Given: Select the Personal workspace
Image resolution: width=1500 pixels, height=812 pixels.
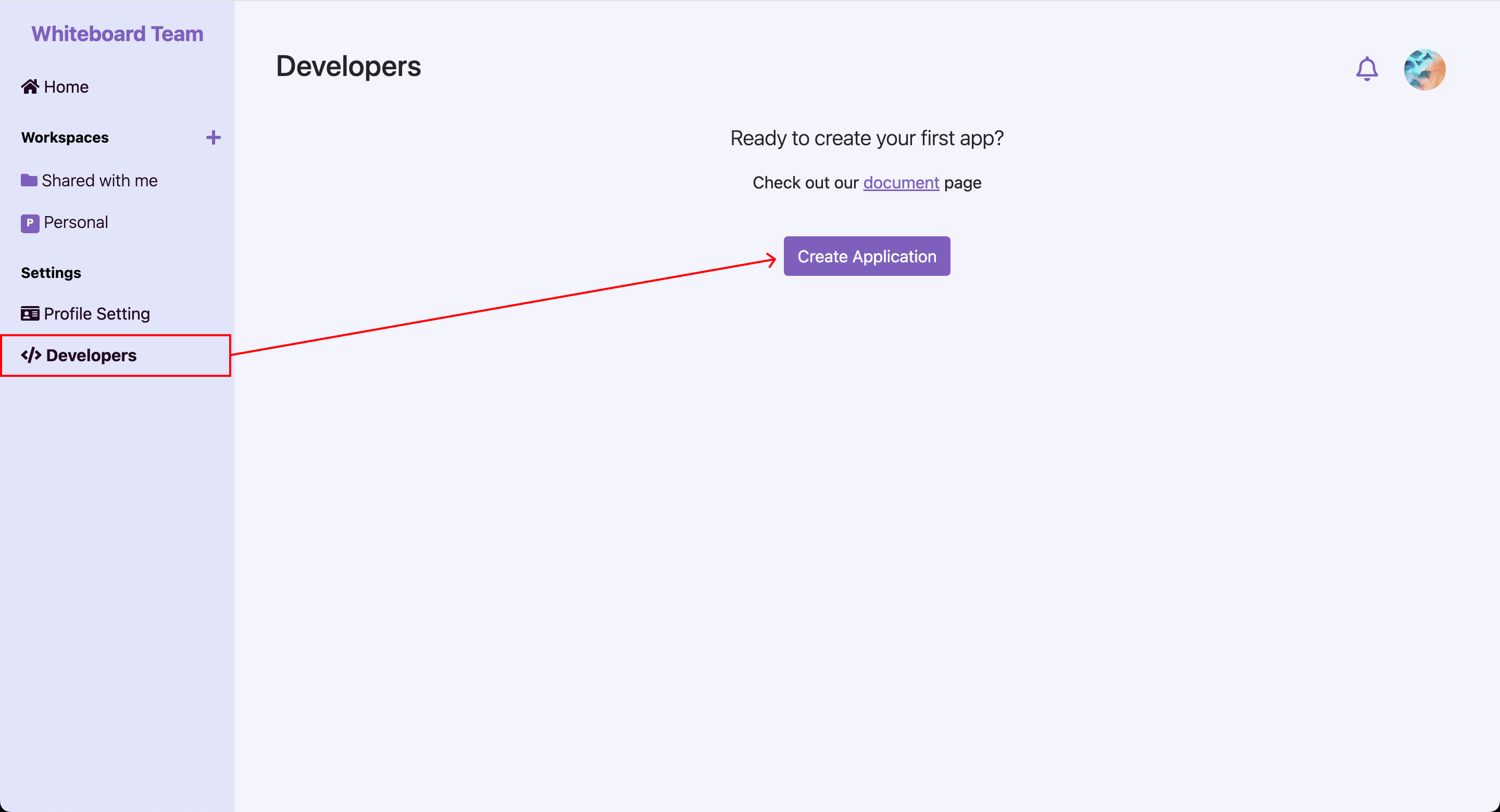Looking at the screenshot, I should coord(76,222).
